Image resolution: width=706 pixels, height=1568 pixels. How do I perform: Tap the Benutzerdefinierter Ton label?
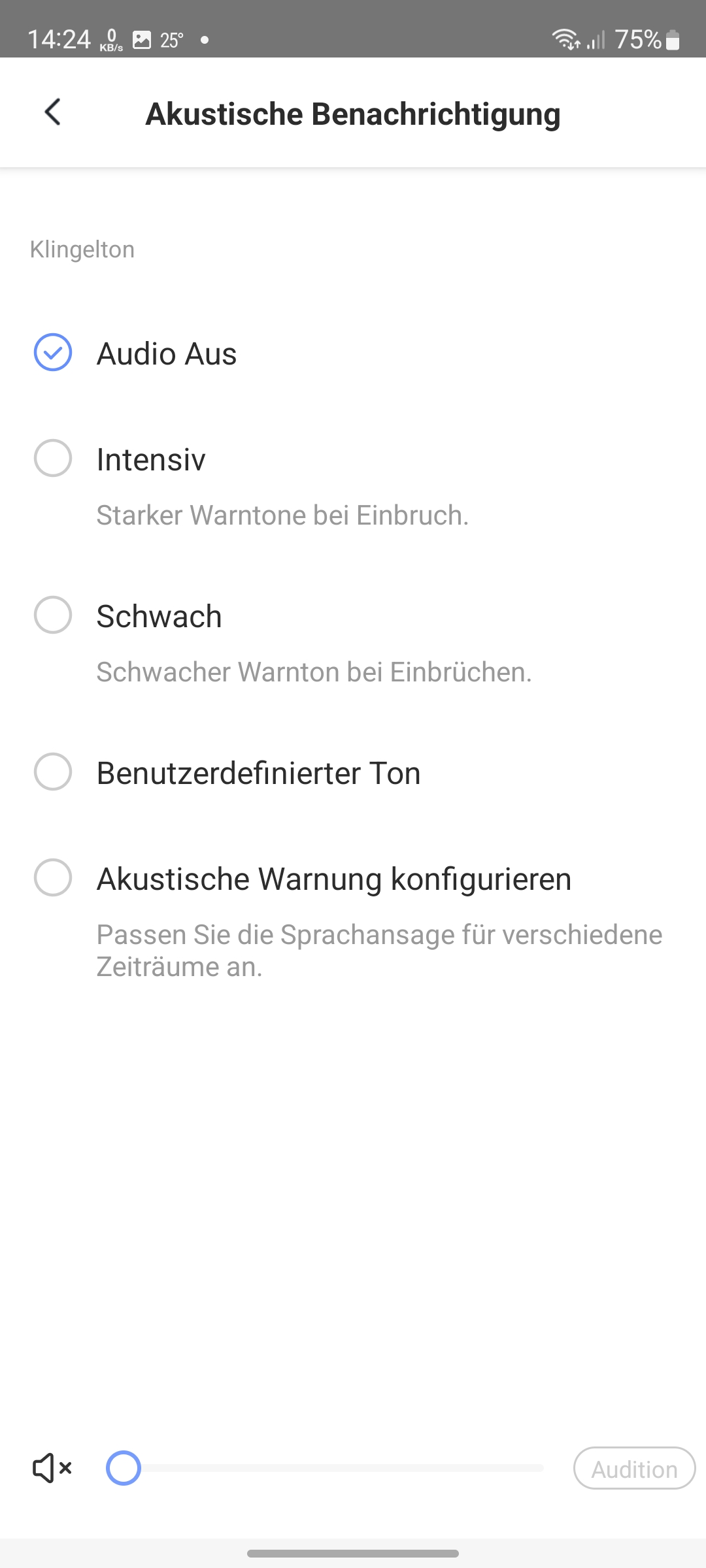258,774
